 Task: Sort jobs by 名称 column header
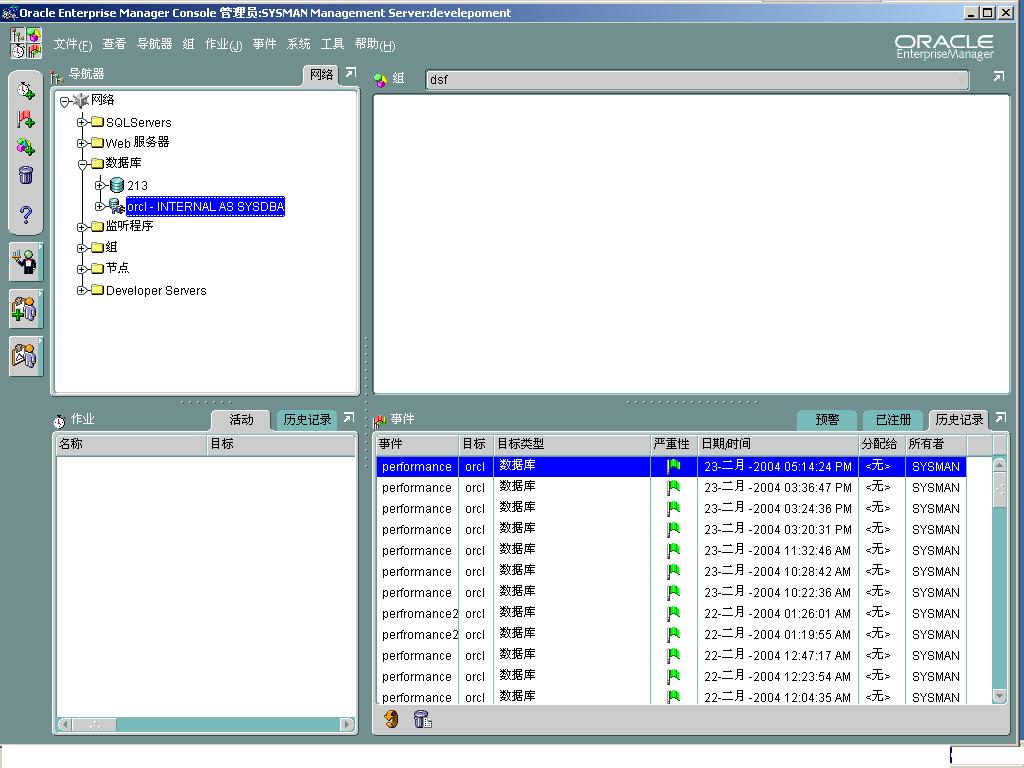click(x=131, y=444)
